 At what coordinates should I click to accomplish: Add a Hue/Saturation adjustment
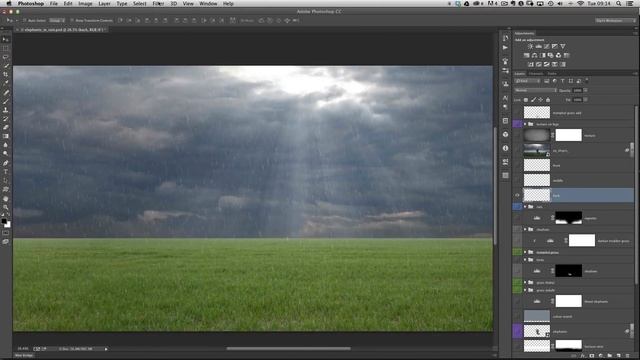click(527, 56)
